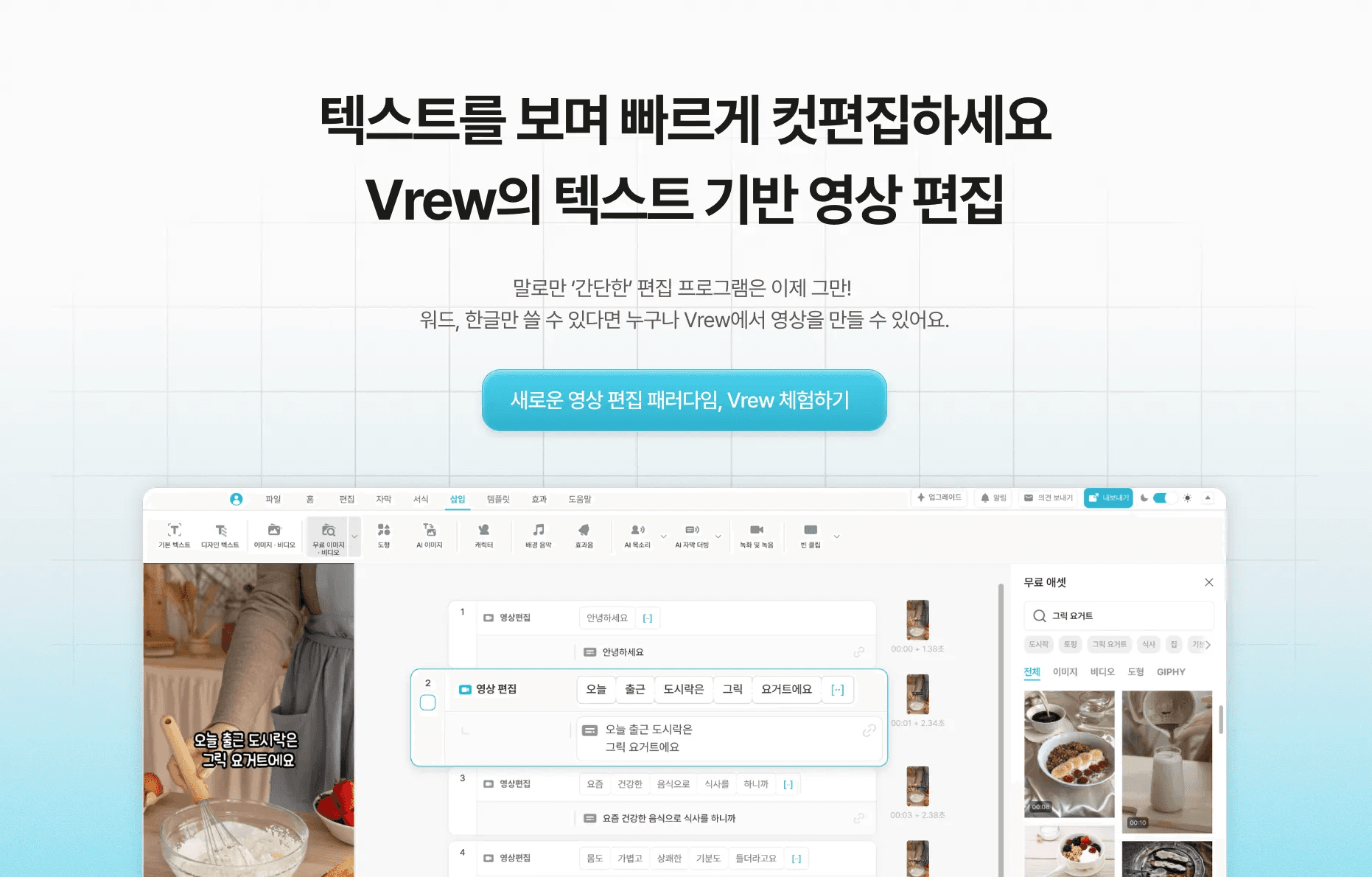Click the 그릭 요거트 search field
Viewport: 1372px width, 877px height.
click(x=1119, y=615)
